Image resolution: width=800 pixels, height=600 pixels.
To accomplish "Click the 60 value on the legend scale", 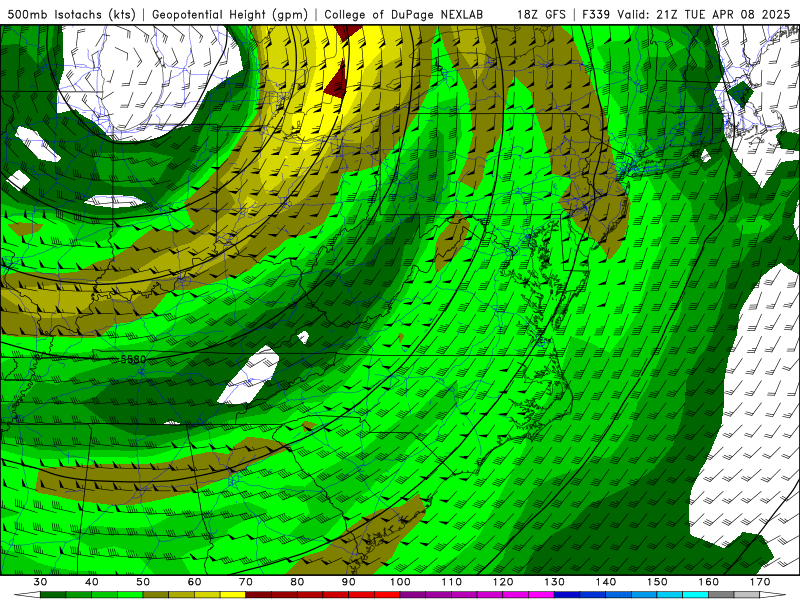I will click(x=194, y=582).
